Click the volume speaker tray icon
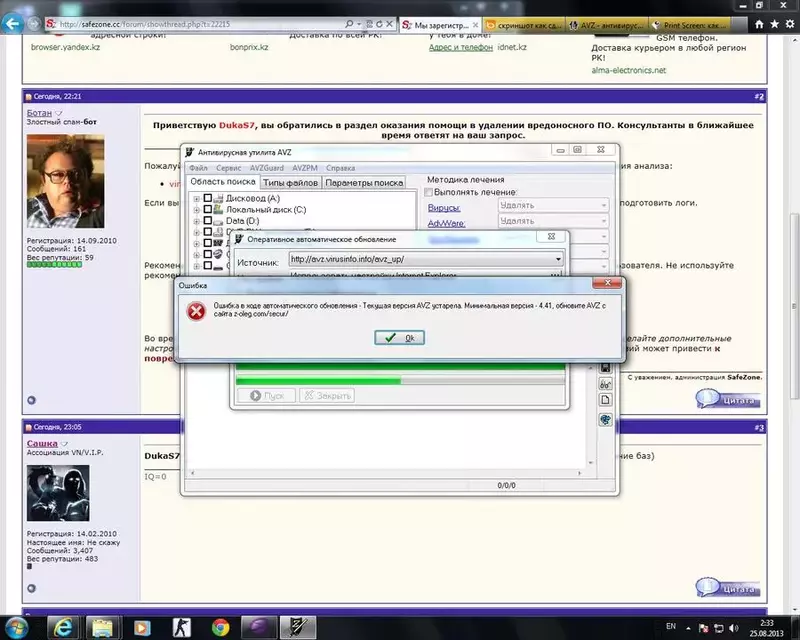The height and width of the screenshot is (640, 800). [x=734, y=628]
